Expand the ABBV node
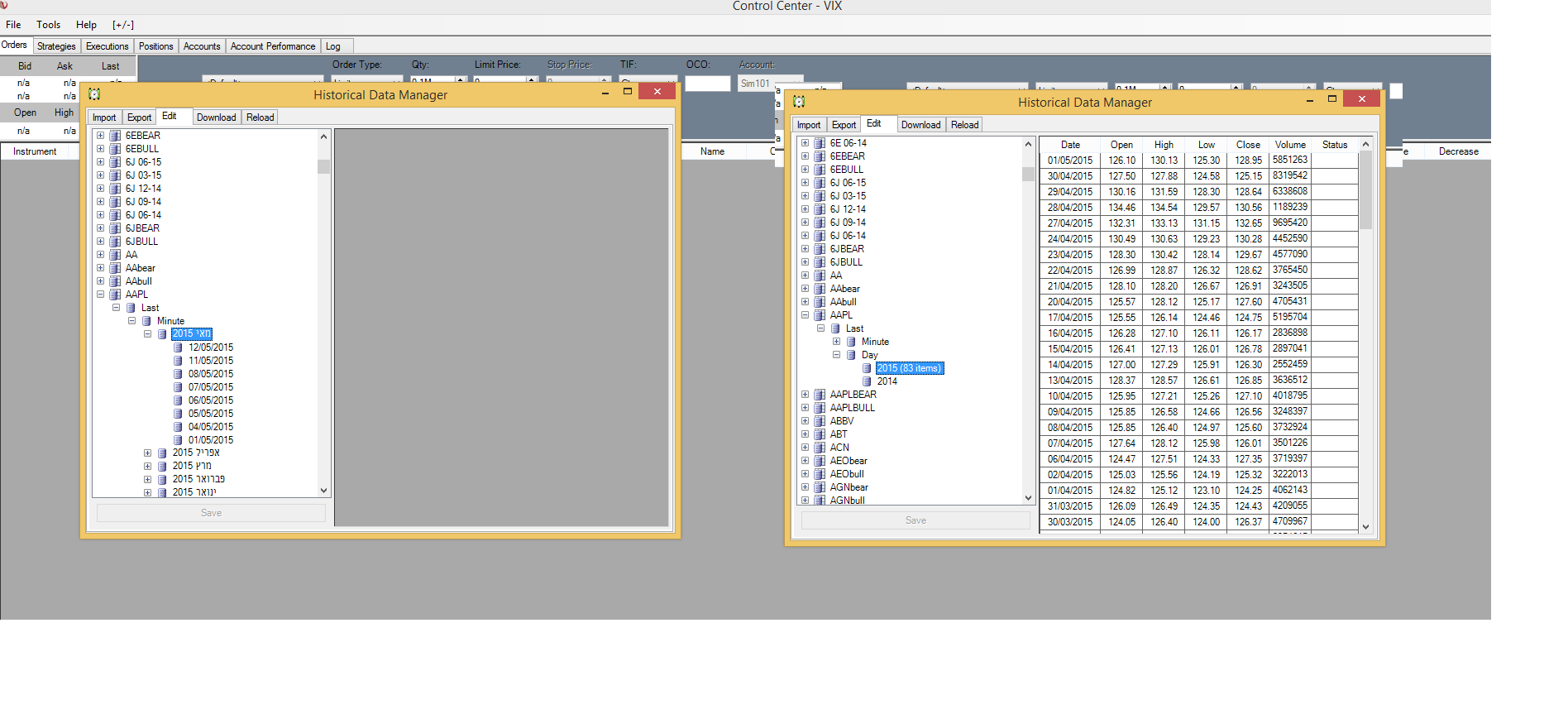 click(x=805, y=421)
